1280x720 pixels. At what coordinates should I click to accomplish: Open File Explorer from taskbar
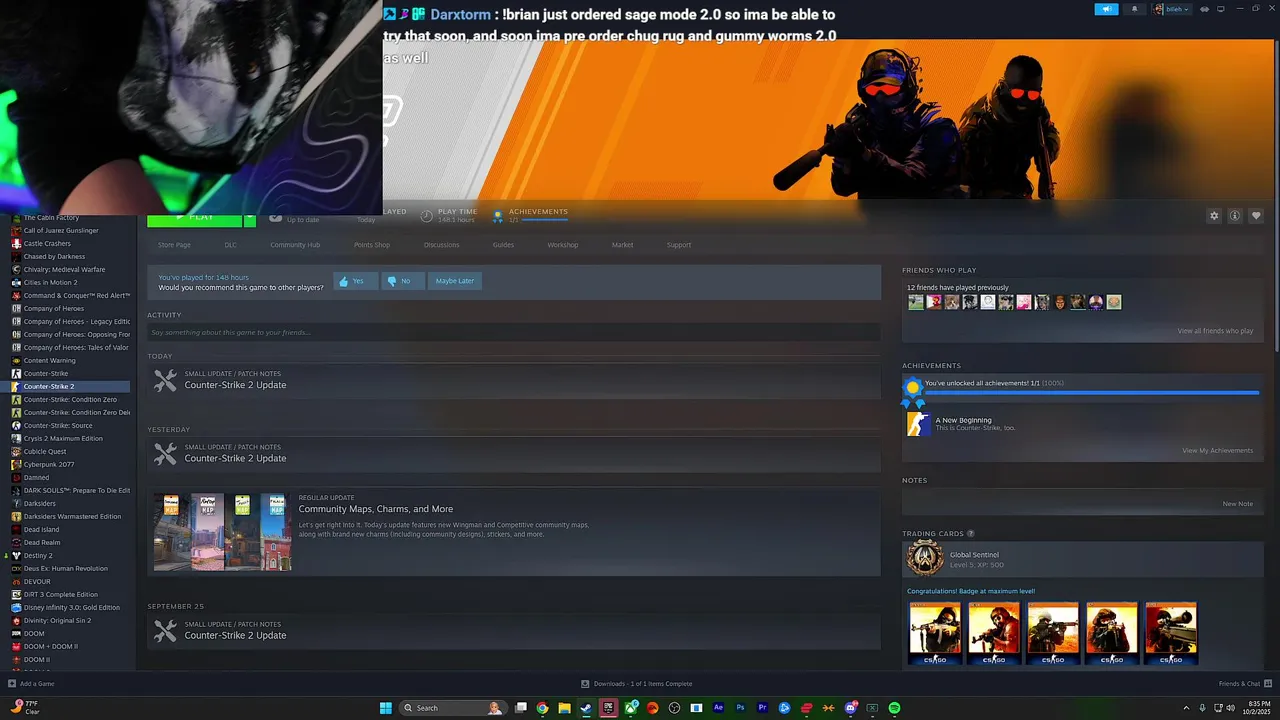[565, 708]
